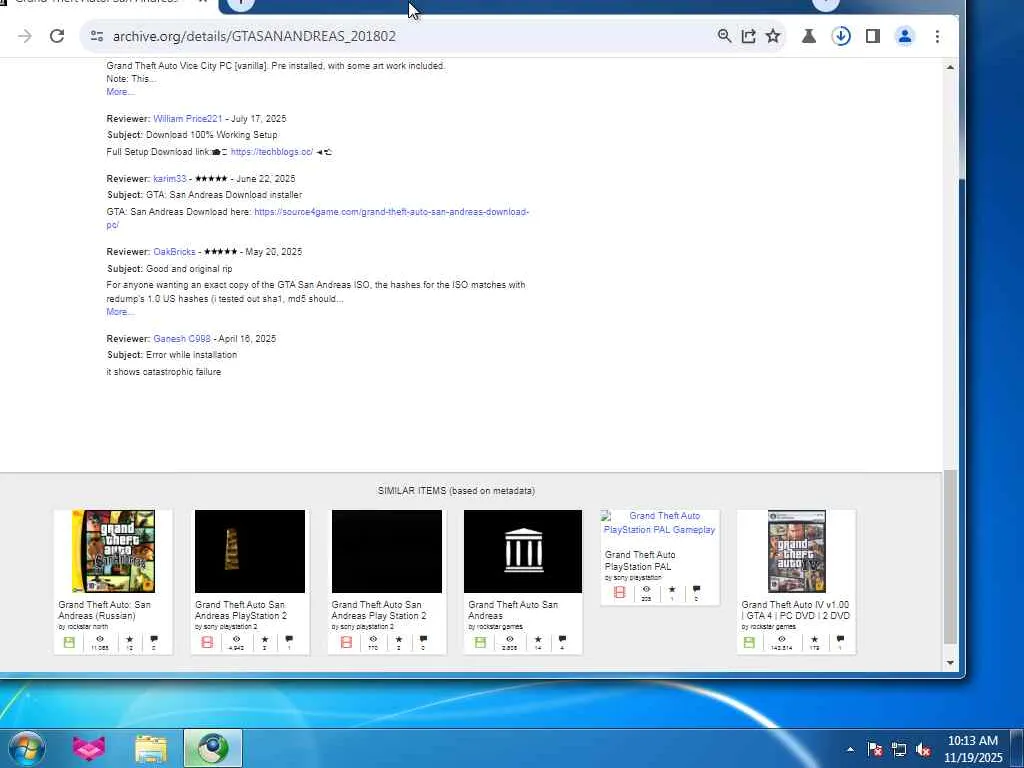Image resolution: width=1024 pixels, height=768 pixels.
Task: Click views eye icon on Russian San Andreas card
Action: 100,639
